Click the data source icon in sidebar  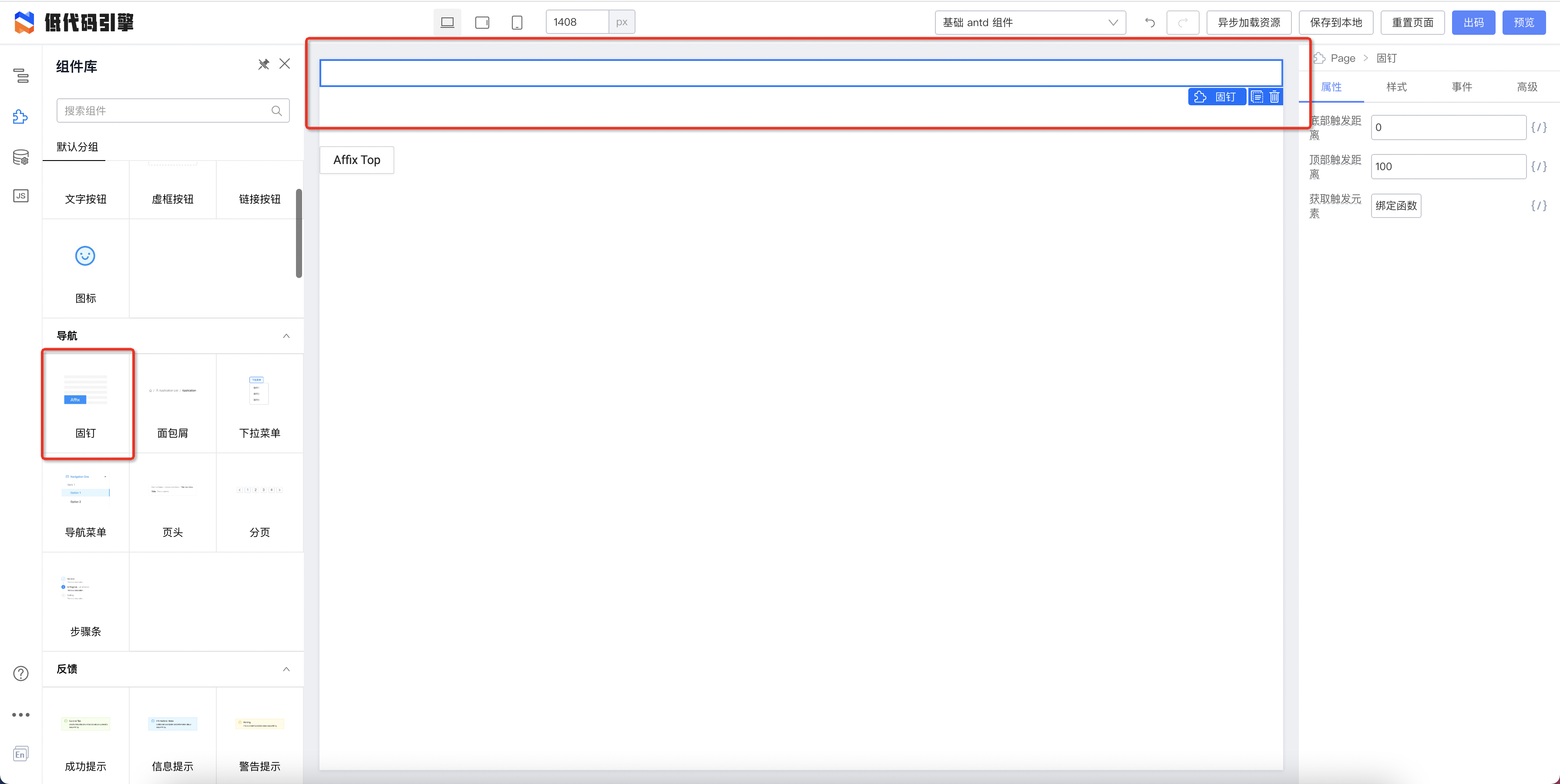click(20, 157)
